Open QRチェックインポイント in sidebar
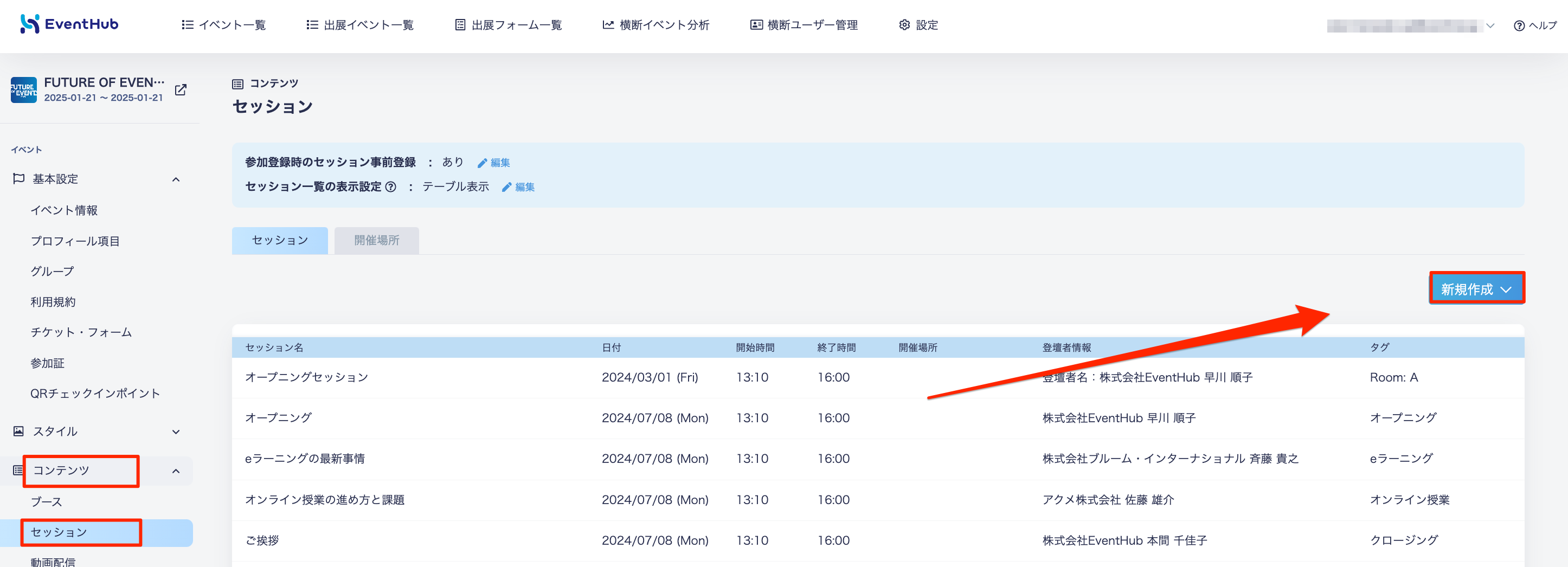 (95, 394)
